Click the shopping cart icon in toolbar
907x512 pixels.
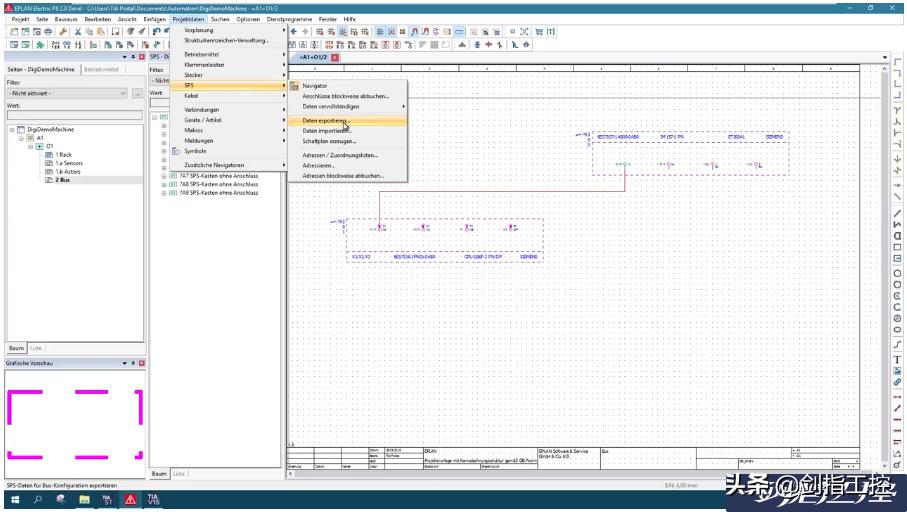tap(539, 31)
